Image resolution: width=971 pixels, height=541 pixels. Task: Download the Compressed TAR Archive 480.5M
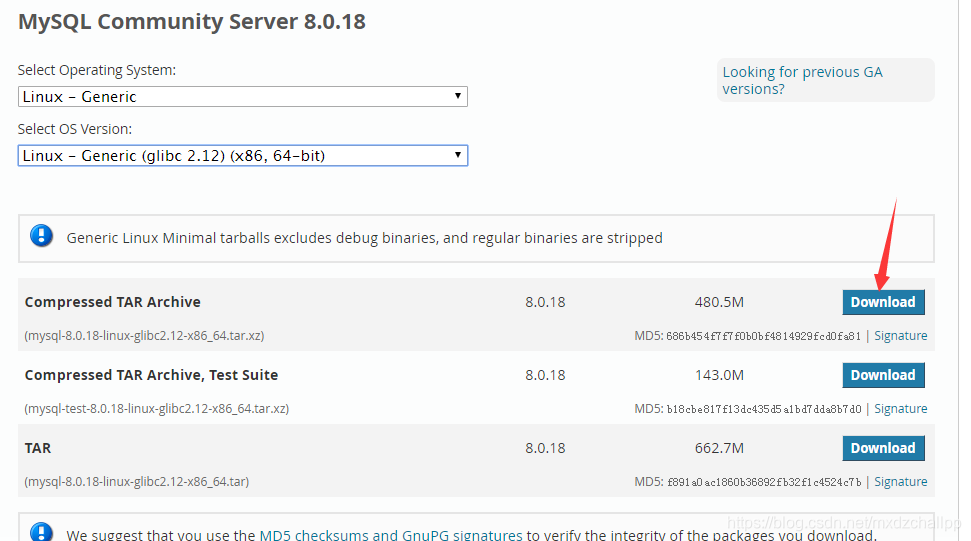pyautogui.click(x=883, y=302)
